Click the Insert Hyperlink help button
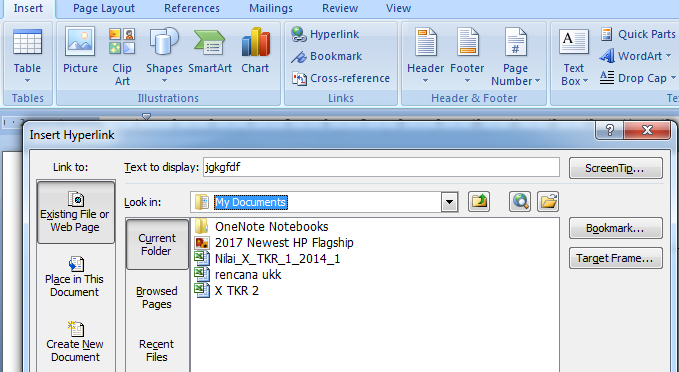Screen dimensions: 679x372 610,130
